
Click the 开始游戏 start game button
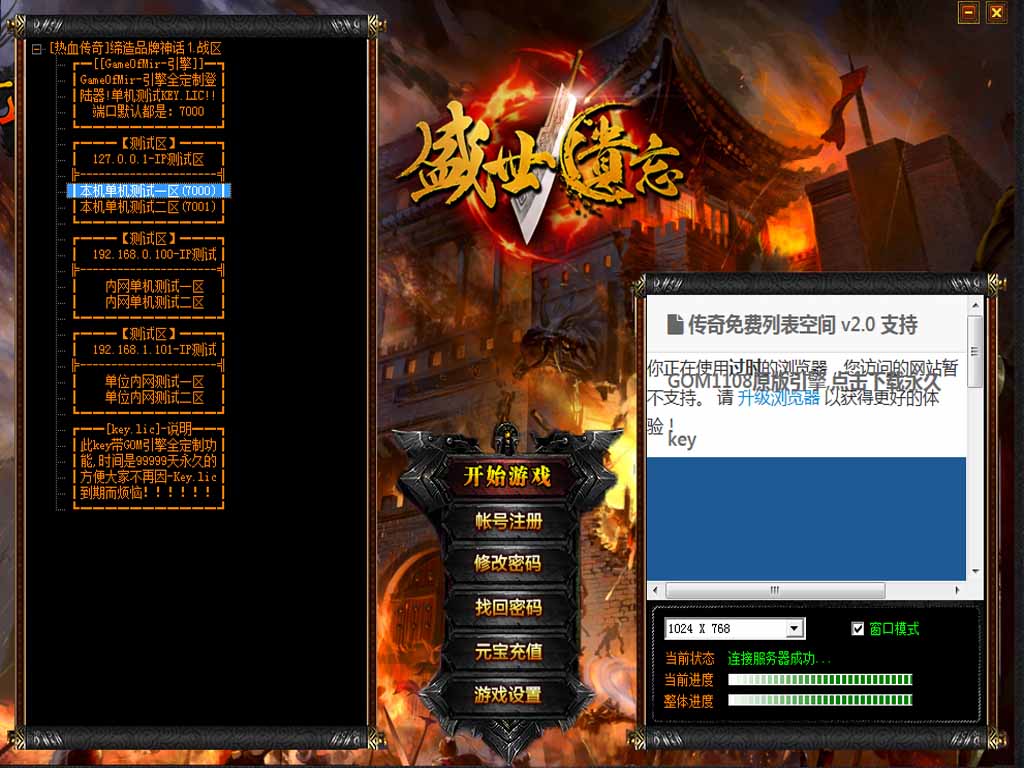pos(507,476)
